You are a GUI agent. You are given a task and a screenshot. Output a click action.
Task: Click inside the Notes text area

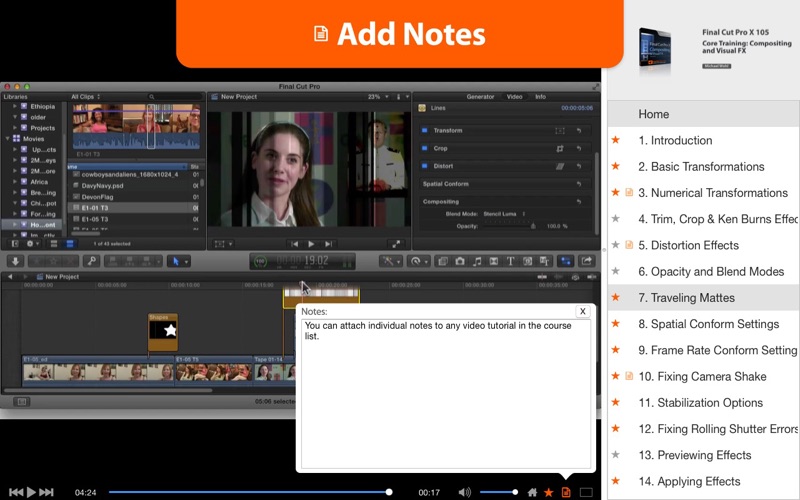click(x=445, y=393)
